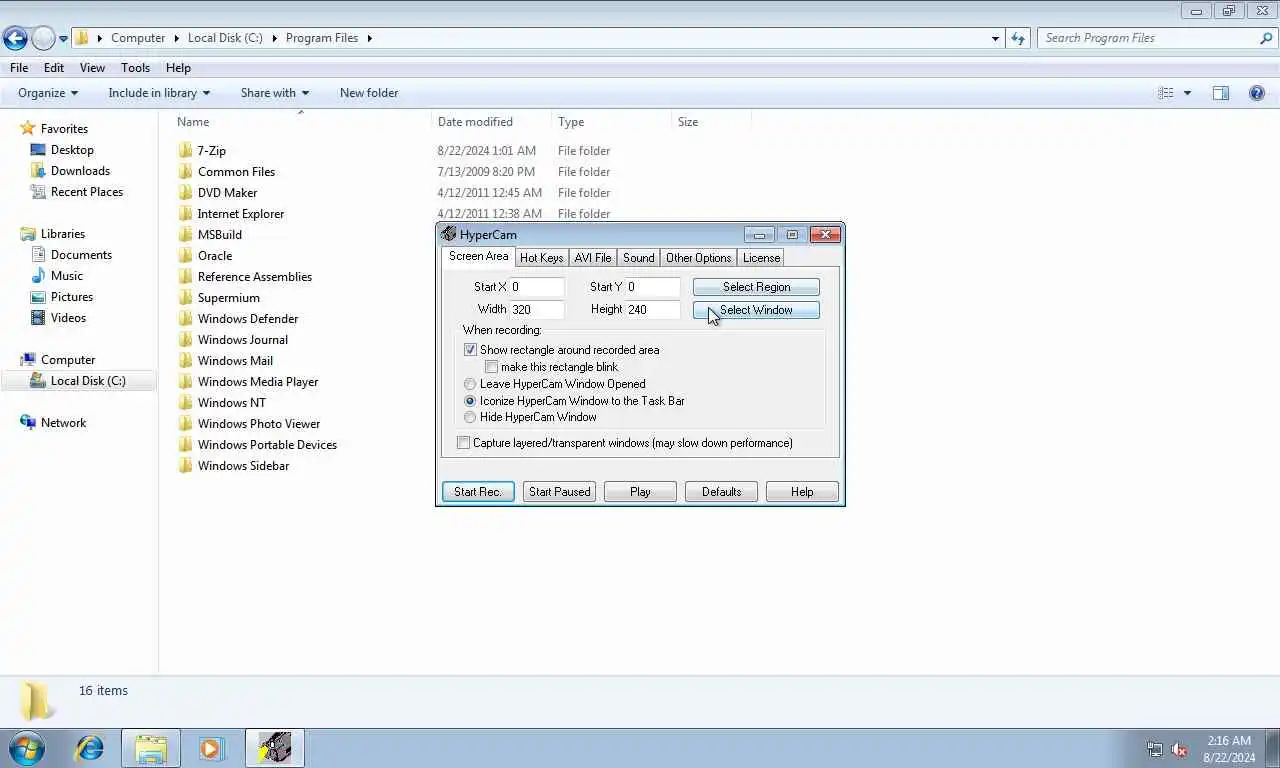Viewport: 1280px width, 768px height.
Task: Switch to the Sound tab
Action: (639, 258)
